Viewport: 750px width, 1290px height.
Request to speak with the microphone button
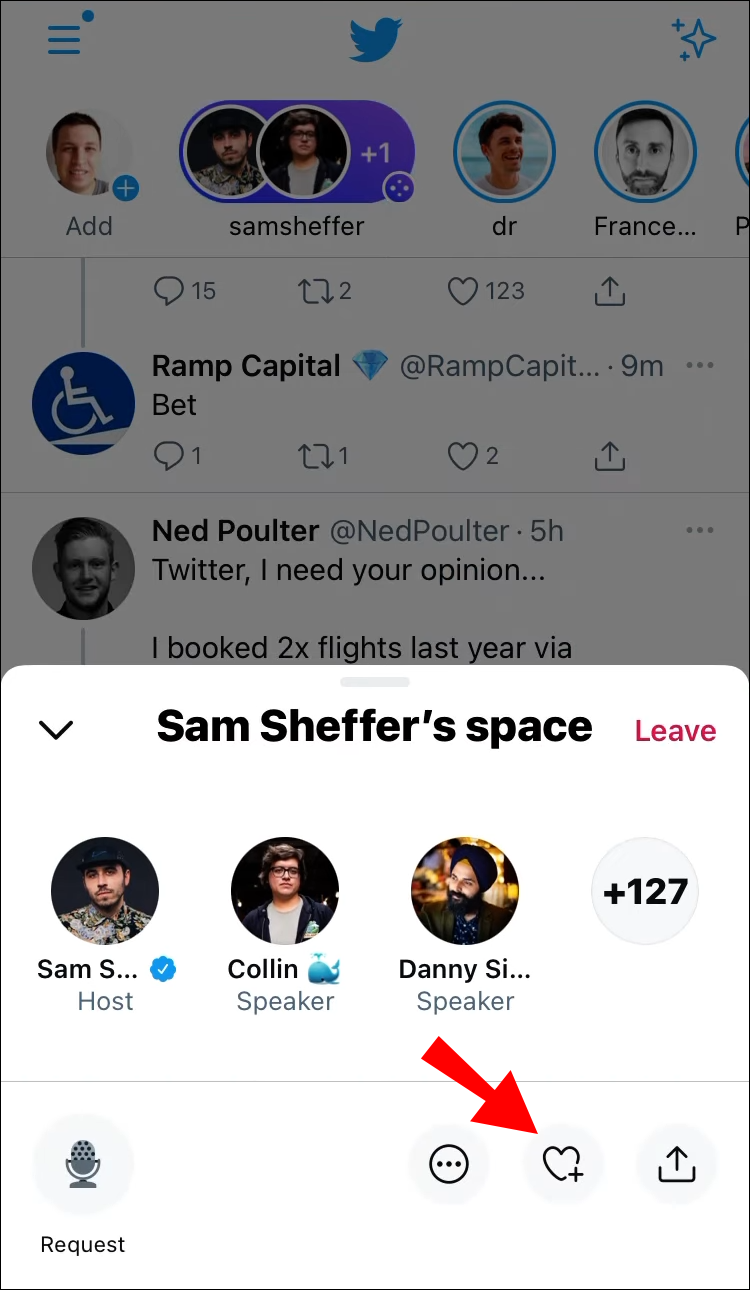pyautogui.click(x=83, y=1164)
